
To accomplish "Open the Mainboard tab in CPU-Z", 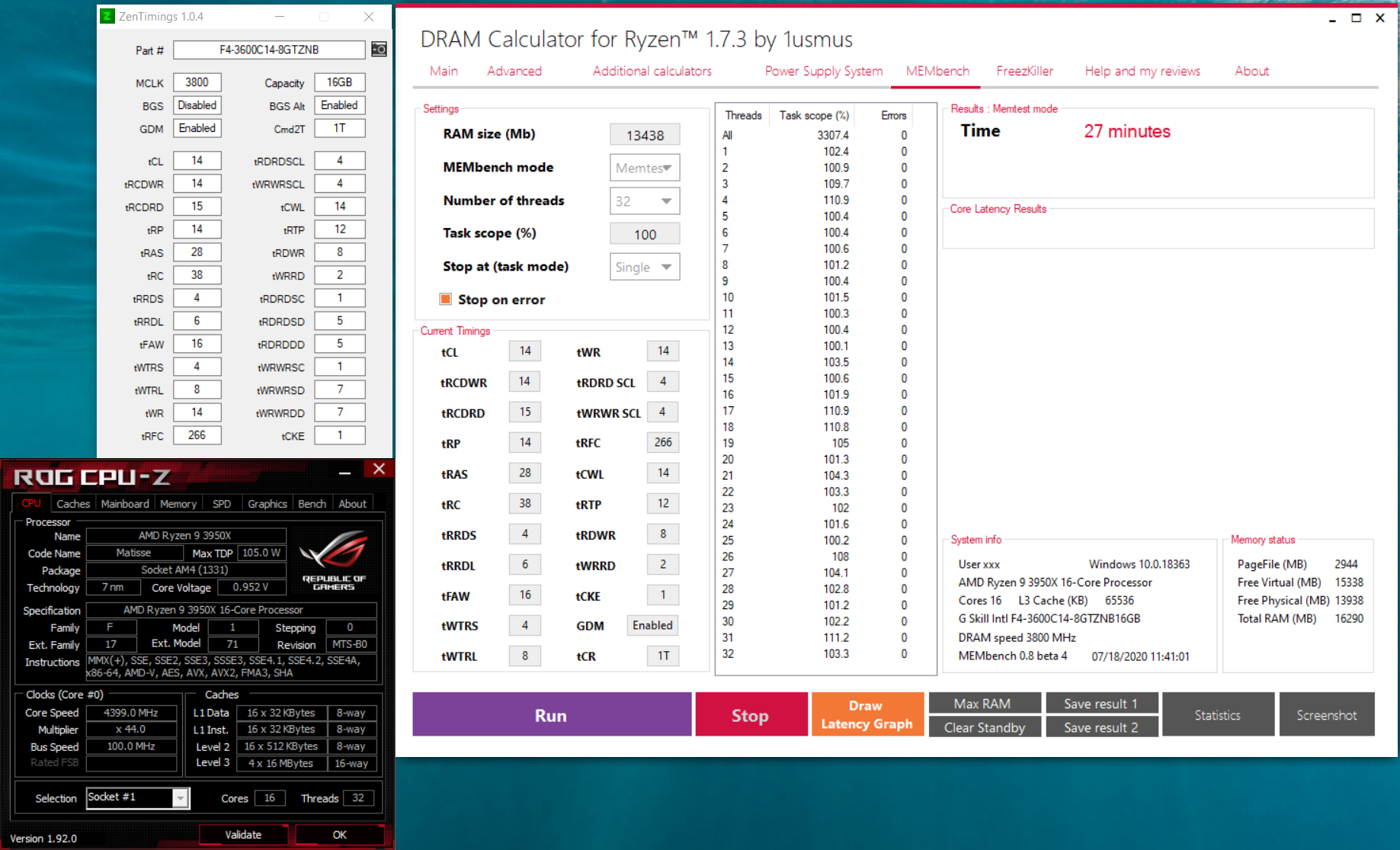I will pyautogui.click(x=125, y=504).
